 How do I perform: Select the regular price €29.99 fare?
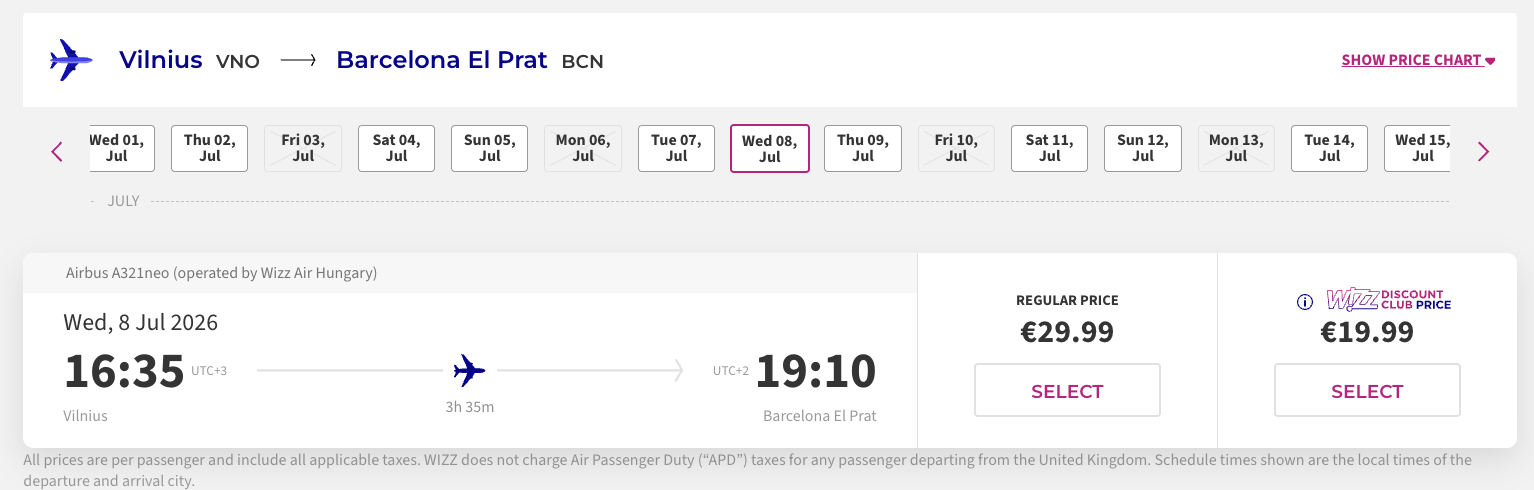point(1067,390)
